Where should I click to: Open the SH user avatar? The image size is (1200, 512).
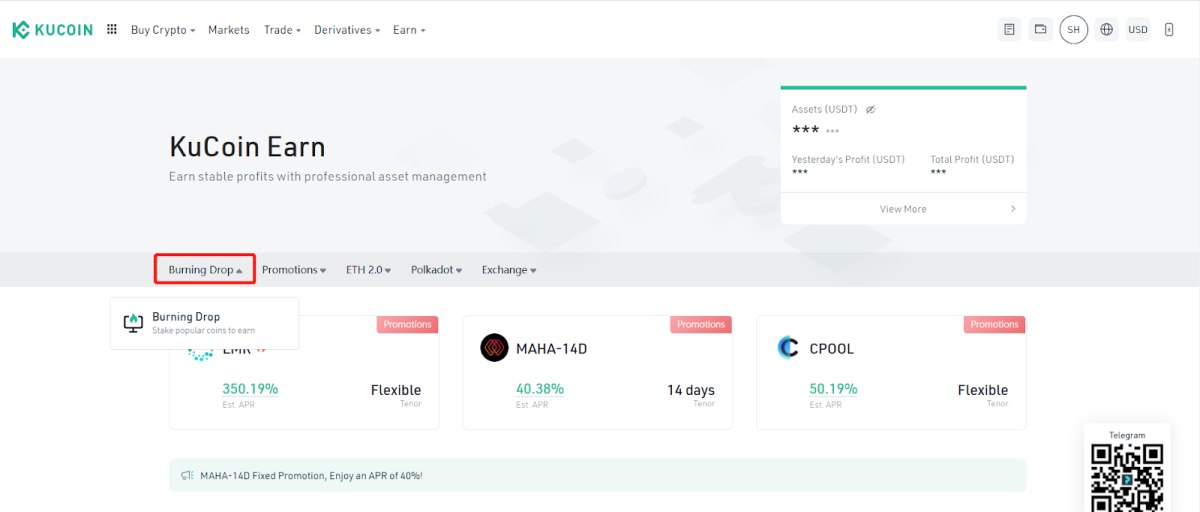tap(1074, 30)
